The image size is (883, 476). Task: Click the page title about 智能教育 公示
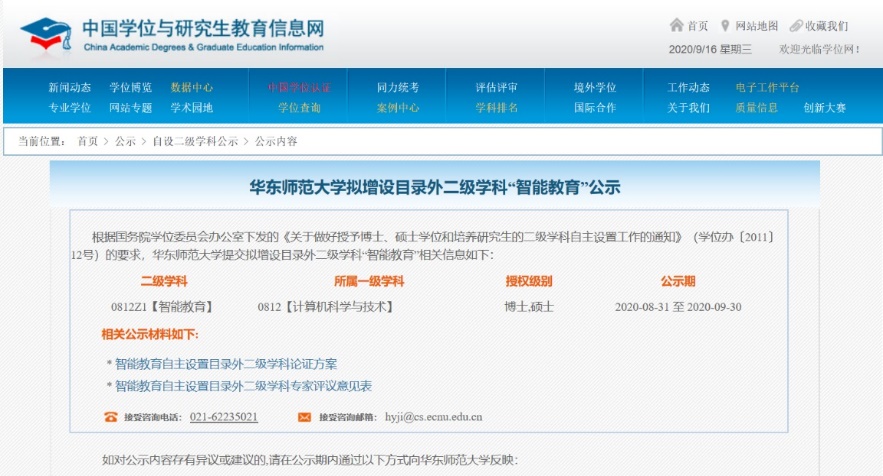point(435,188)
